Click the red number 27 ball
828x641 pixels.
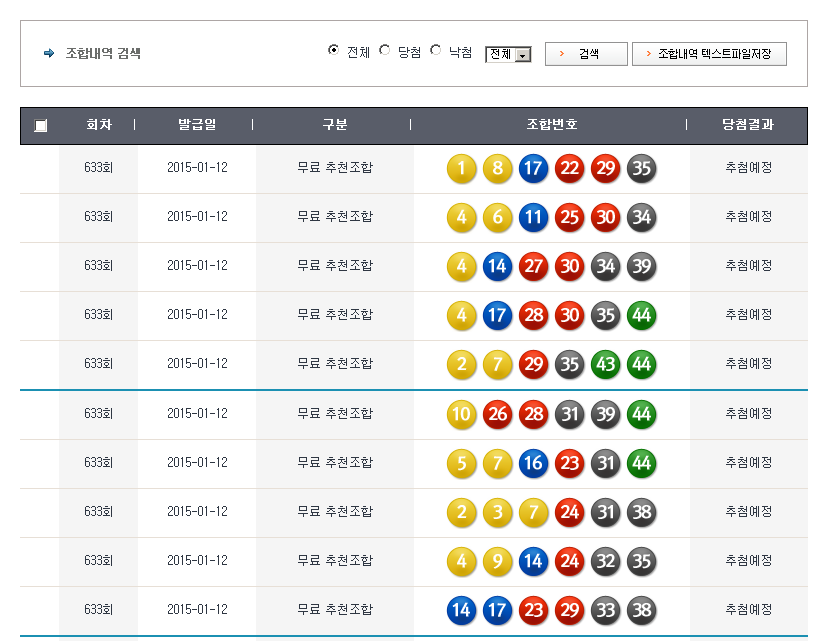coord(533,266)
